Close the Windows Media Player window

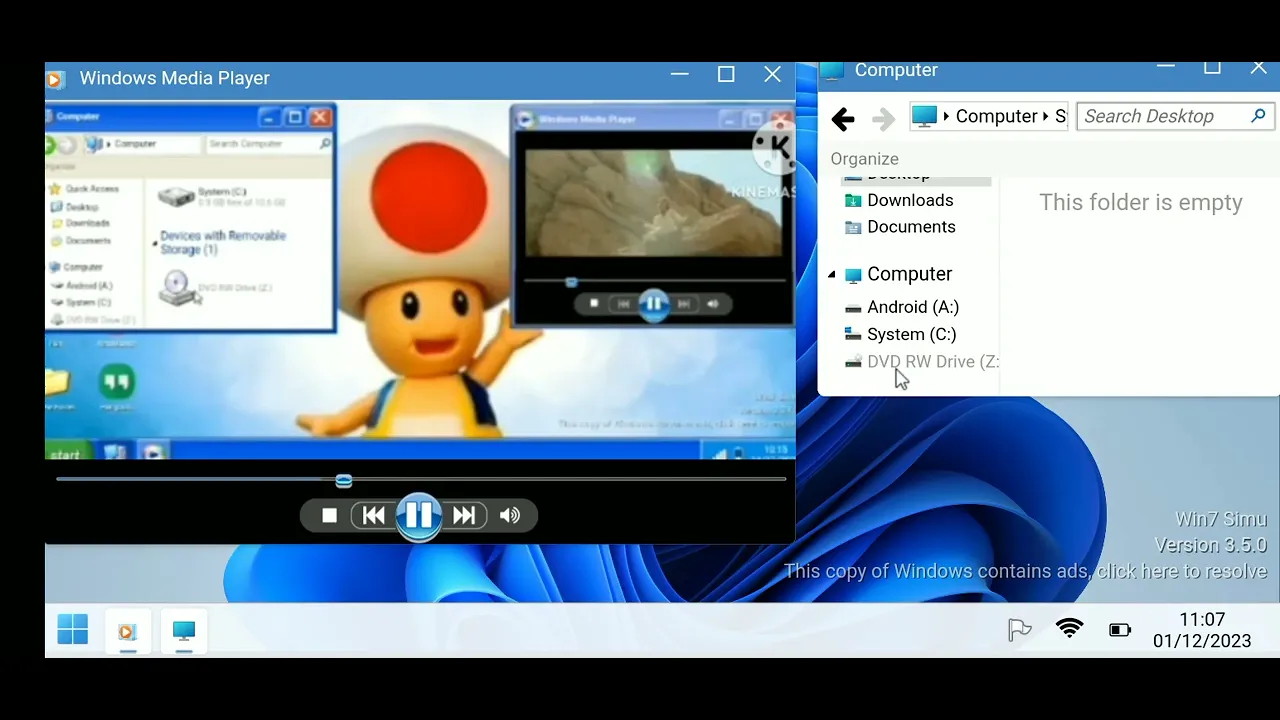point(772,74)
